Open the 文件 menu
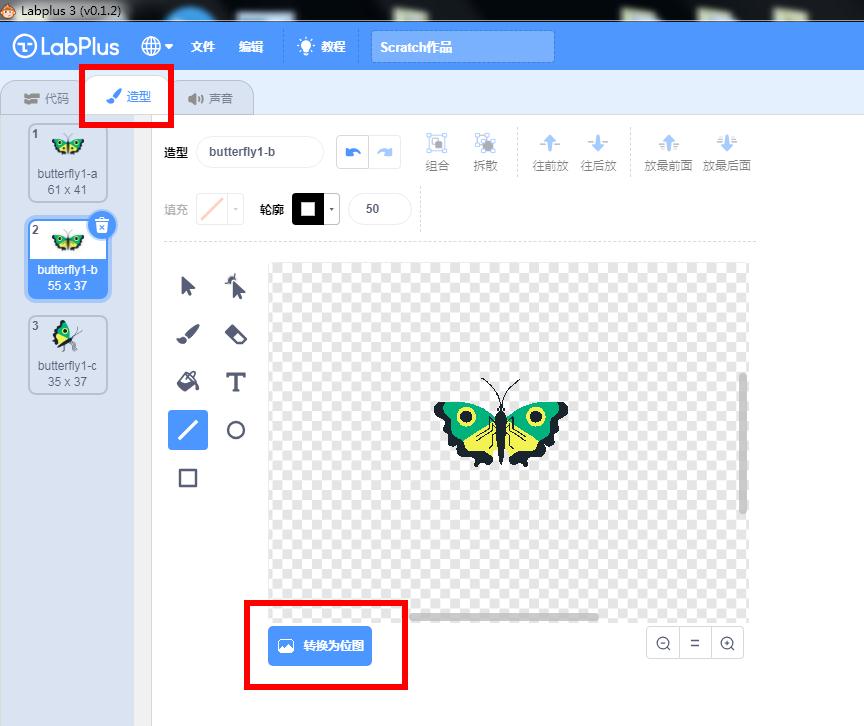 point(203,47)
